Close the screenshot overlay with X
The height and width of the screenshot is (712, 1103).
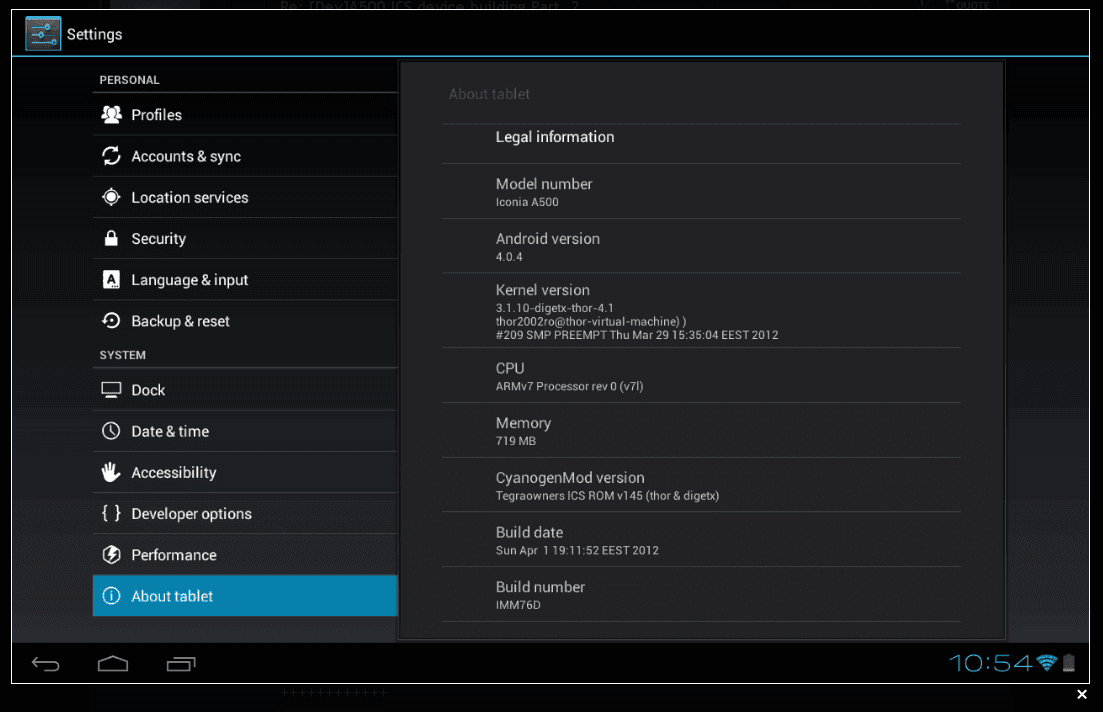(1082, 694)
